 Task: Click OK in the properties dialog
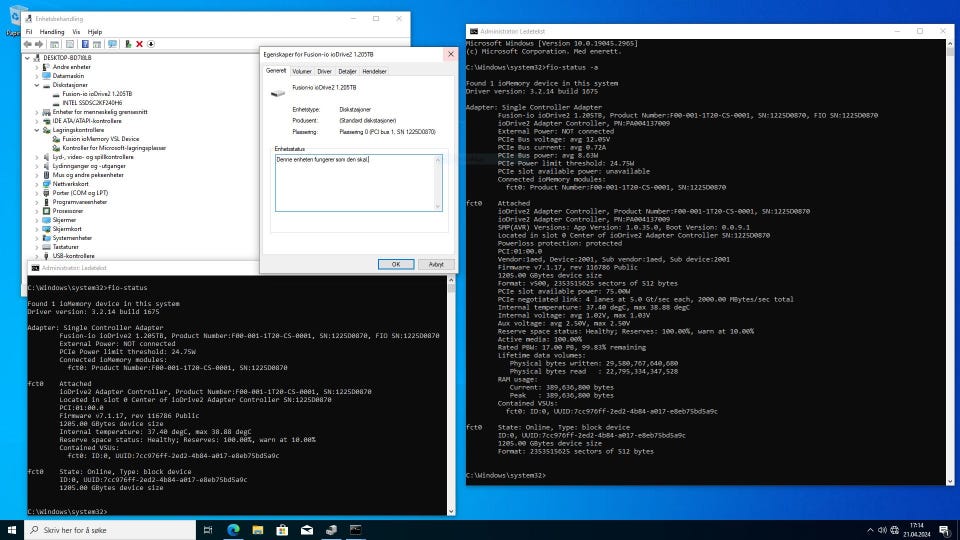coord(395,264)
